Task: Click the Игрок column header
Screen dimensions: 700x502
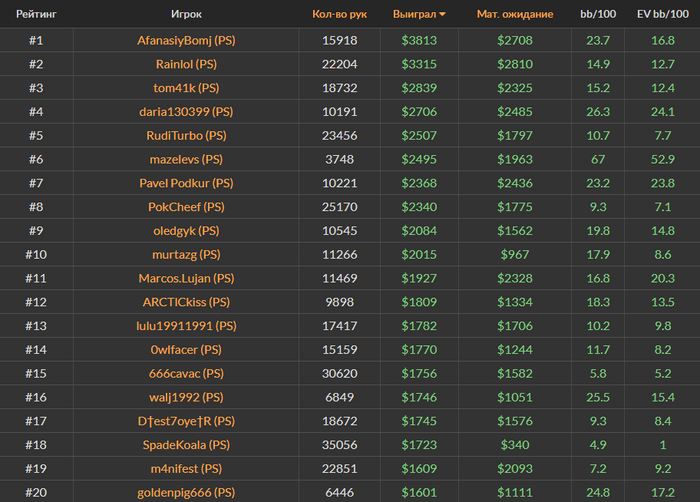Action: point(186,15)
